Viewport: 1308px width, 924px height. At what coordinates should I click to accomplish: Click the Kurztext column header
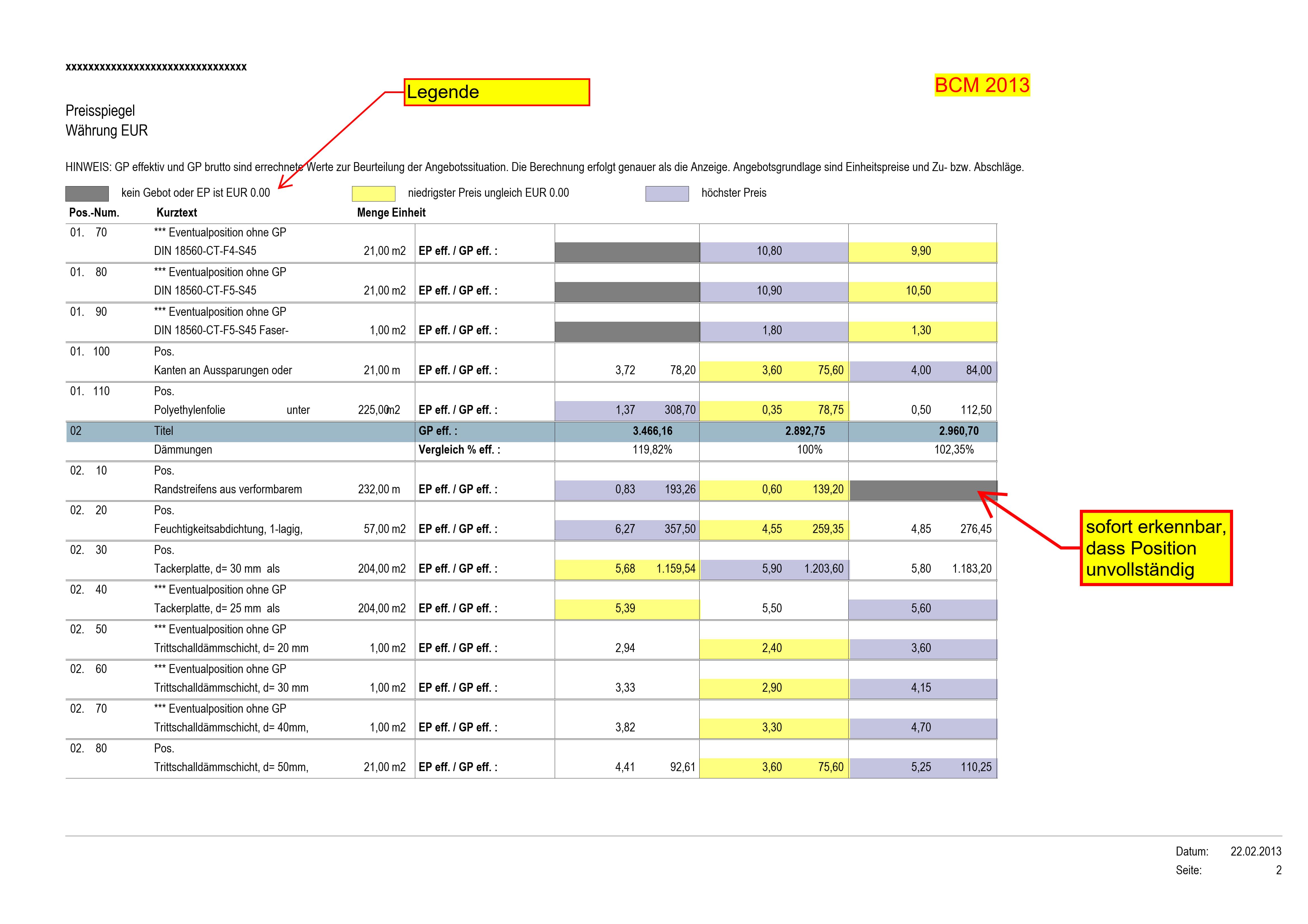pyautogui.click(x=177, y=213)
